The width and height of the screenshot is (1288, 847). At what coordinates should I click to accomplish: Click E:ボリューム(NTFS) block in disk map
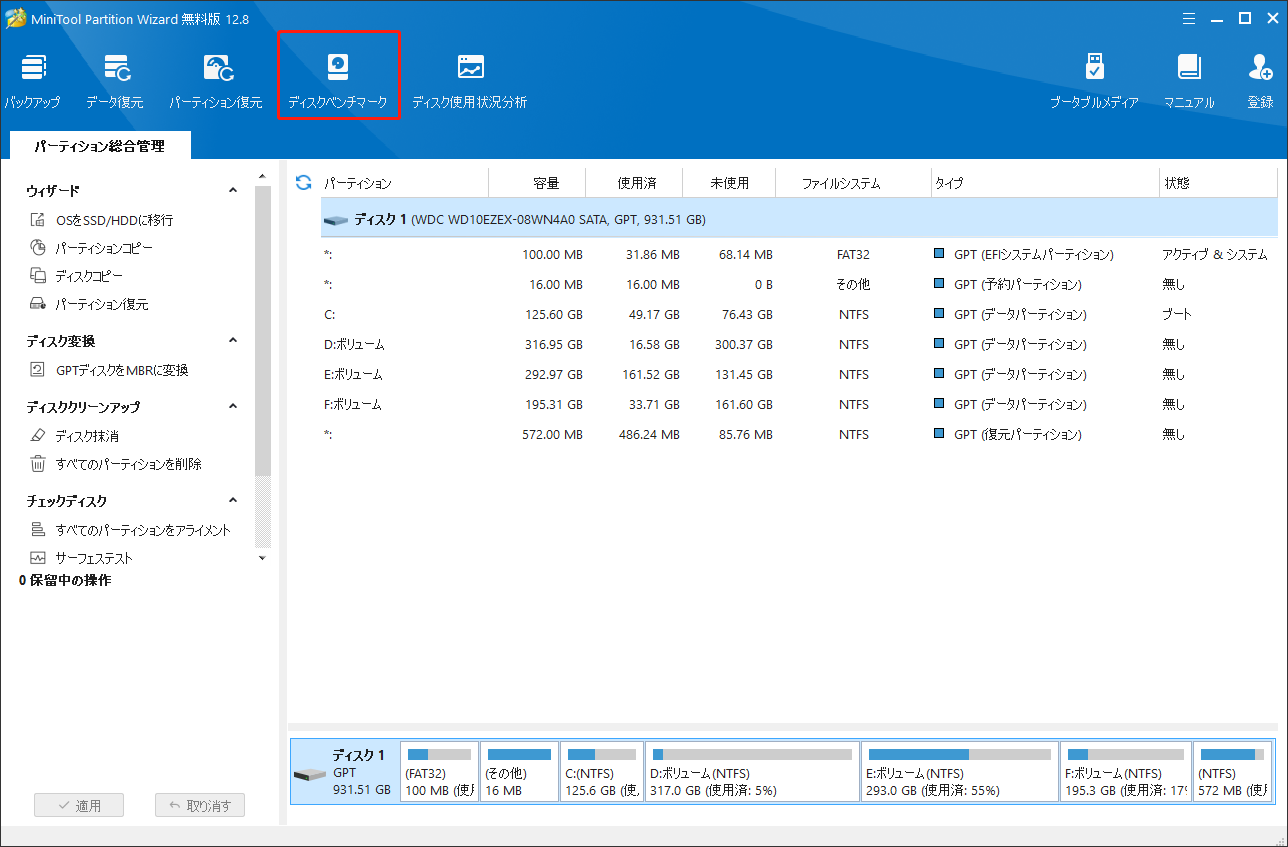click(x=960, y=771)
